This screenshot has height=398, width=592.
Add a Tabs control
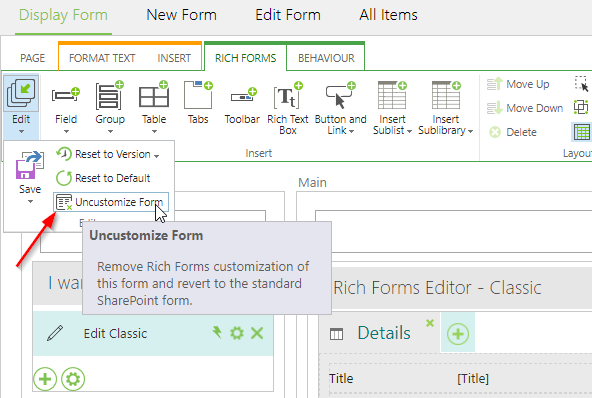click(x=198, y=102)
